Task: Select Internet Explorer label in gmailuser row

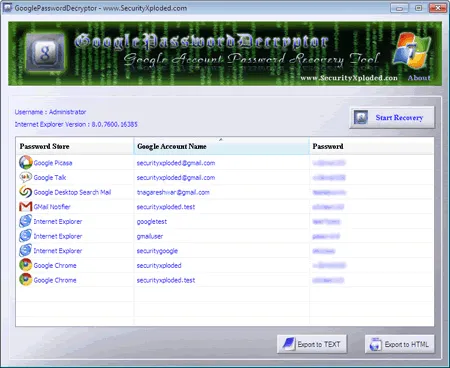Action: pos(58,236)
